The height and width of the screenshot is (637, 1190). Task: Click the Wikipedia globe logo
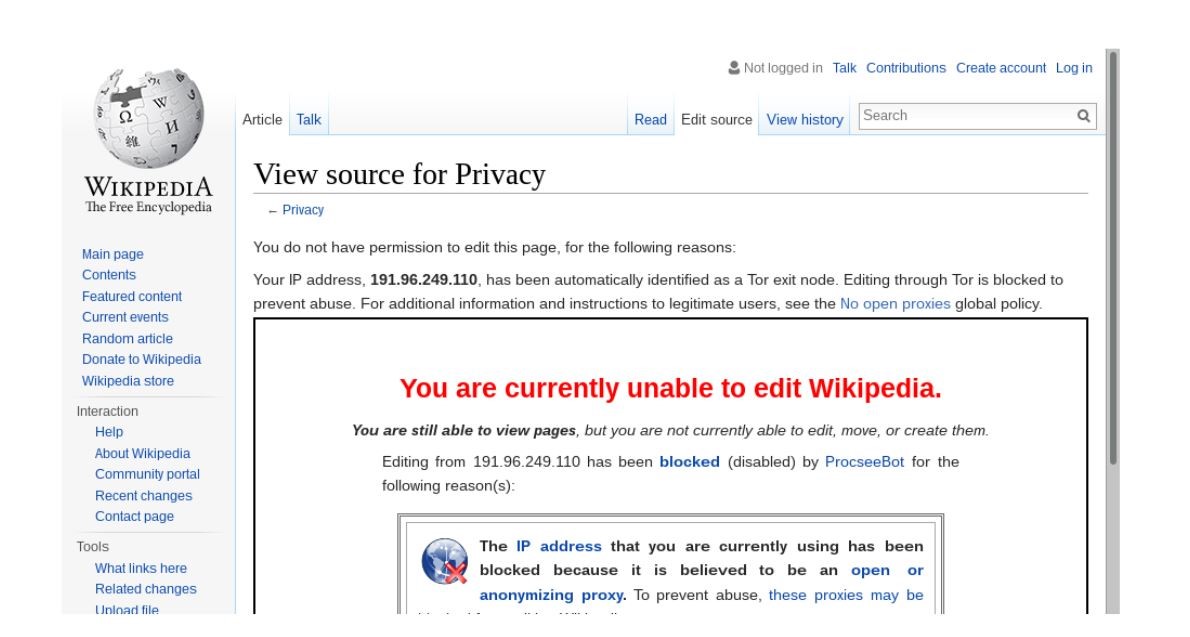tap(147, 120)
